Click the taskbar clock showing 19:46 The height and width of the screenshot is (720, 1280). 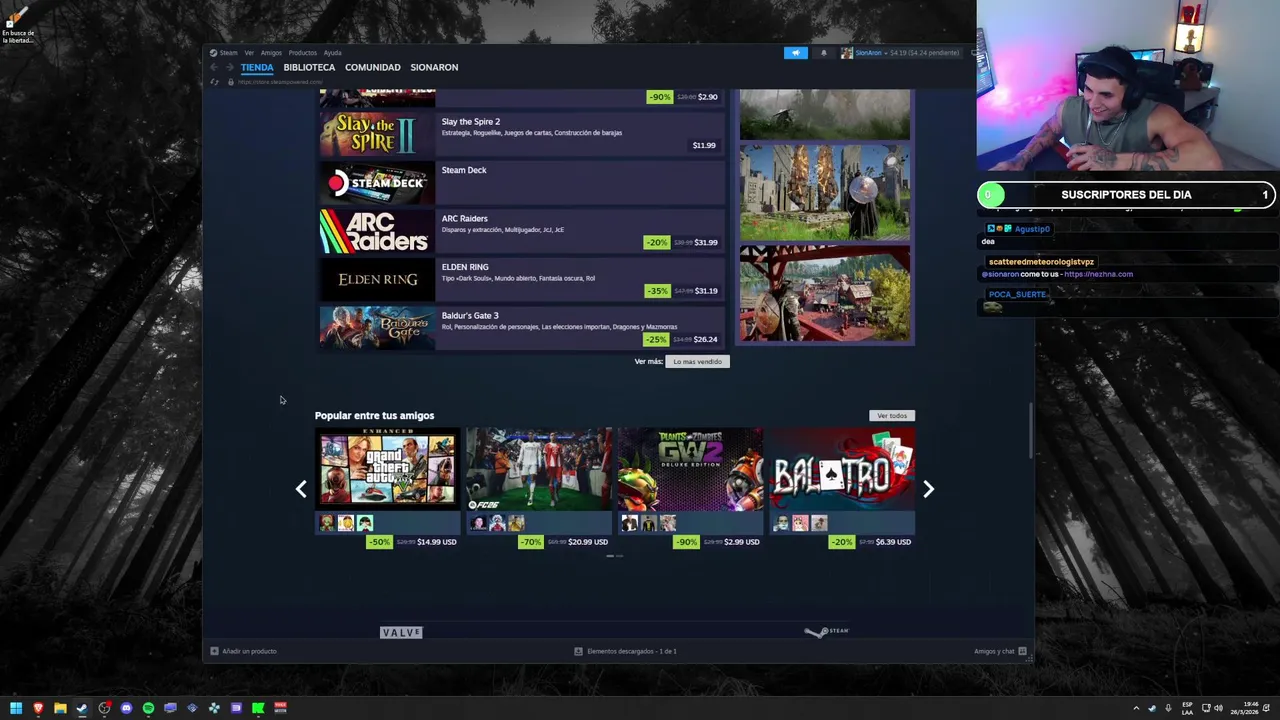pos(1246,708)
